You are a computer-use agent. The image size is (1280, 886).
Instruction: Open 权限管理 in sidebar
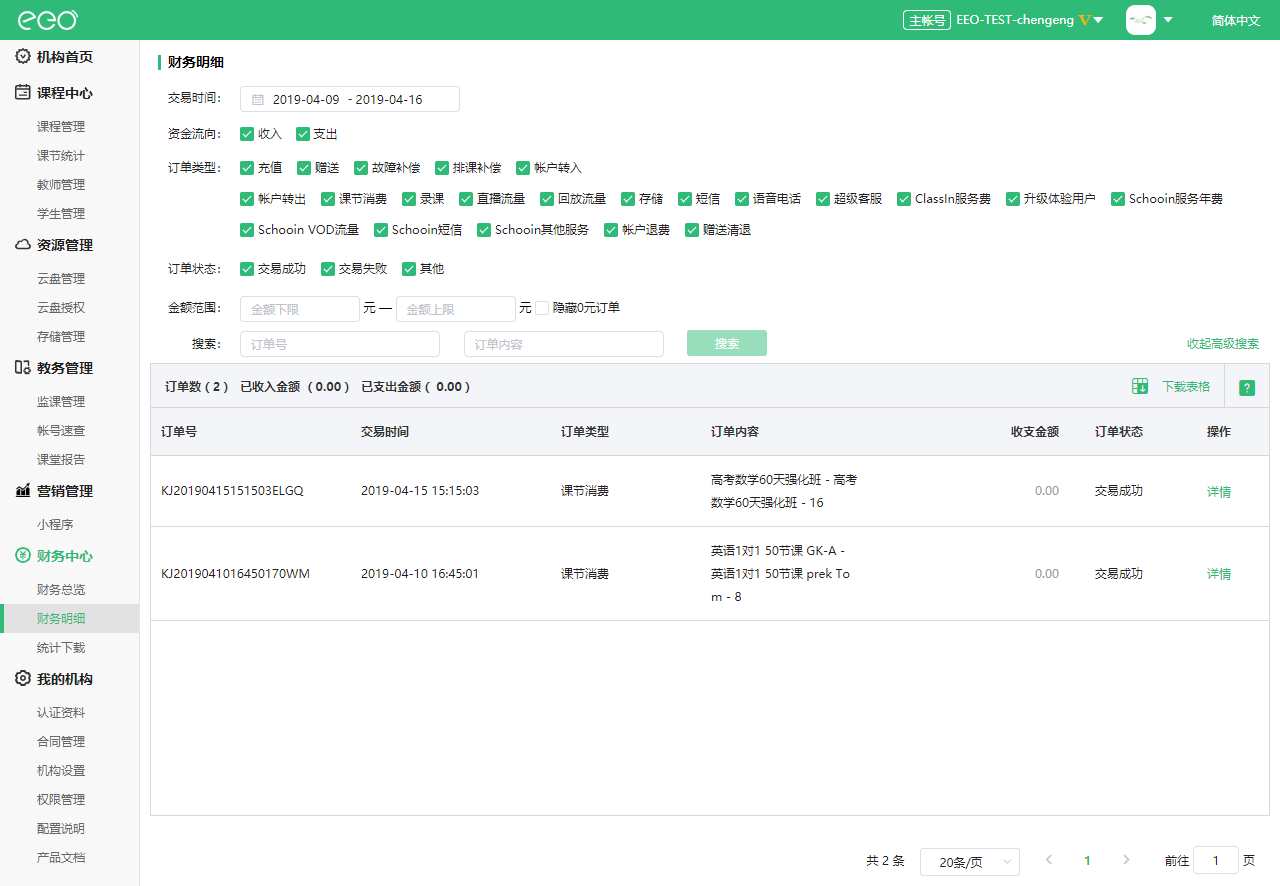(x=61, y=800)
